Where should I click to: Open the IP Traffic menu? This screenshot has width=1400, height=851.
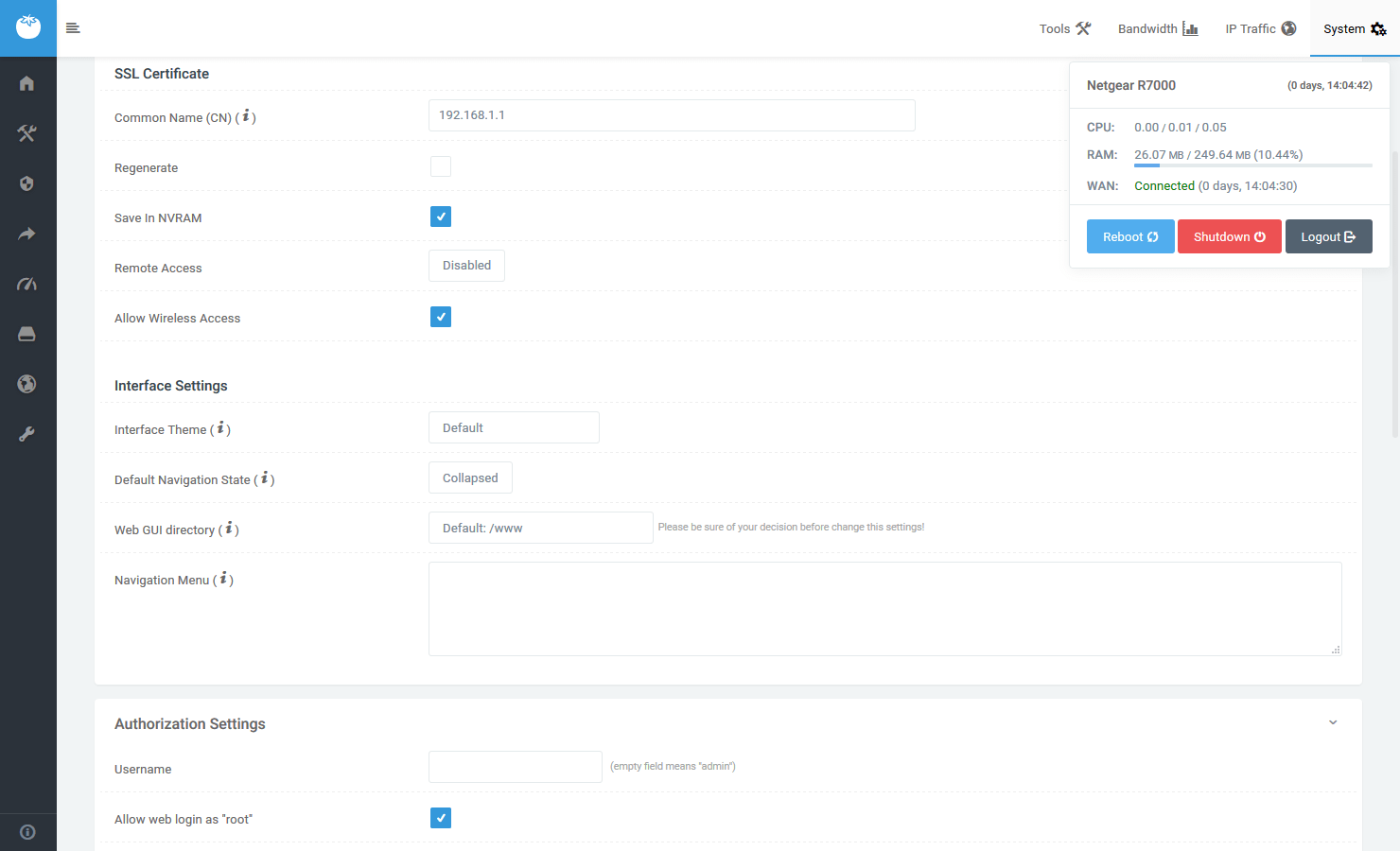click(x=1260, y=28)
